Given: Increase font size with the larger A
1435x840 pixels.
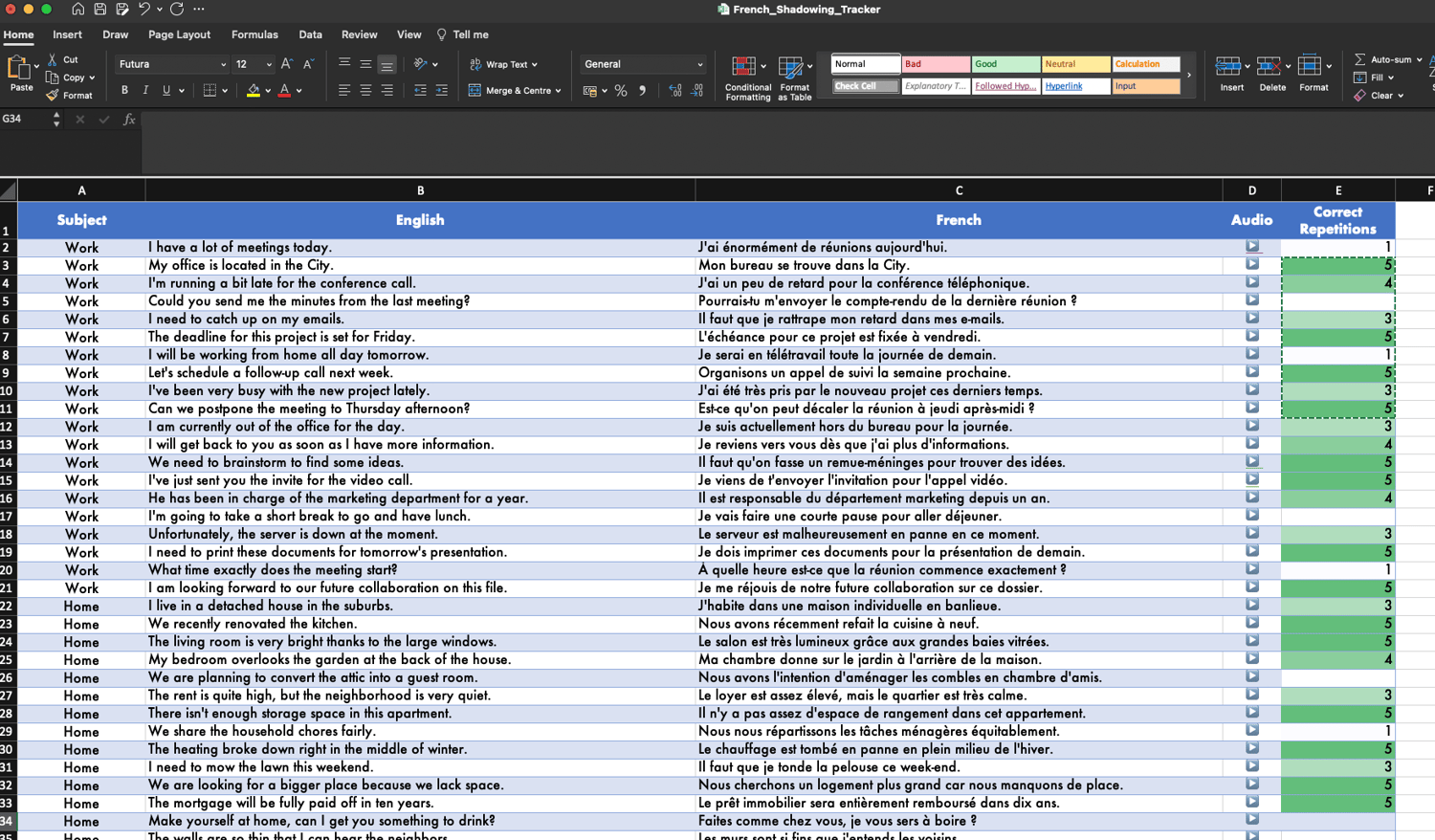Looking at the screenshot, I should pyautogui.click(x=286, y=64).
